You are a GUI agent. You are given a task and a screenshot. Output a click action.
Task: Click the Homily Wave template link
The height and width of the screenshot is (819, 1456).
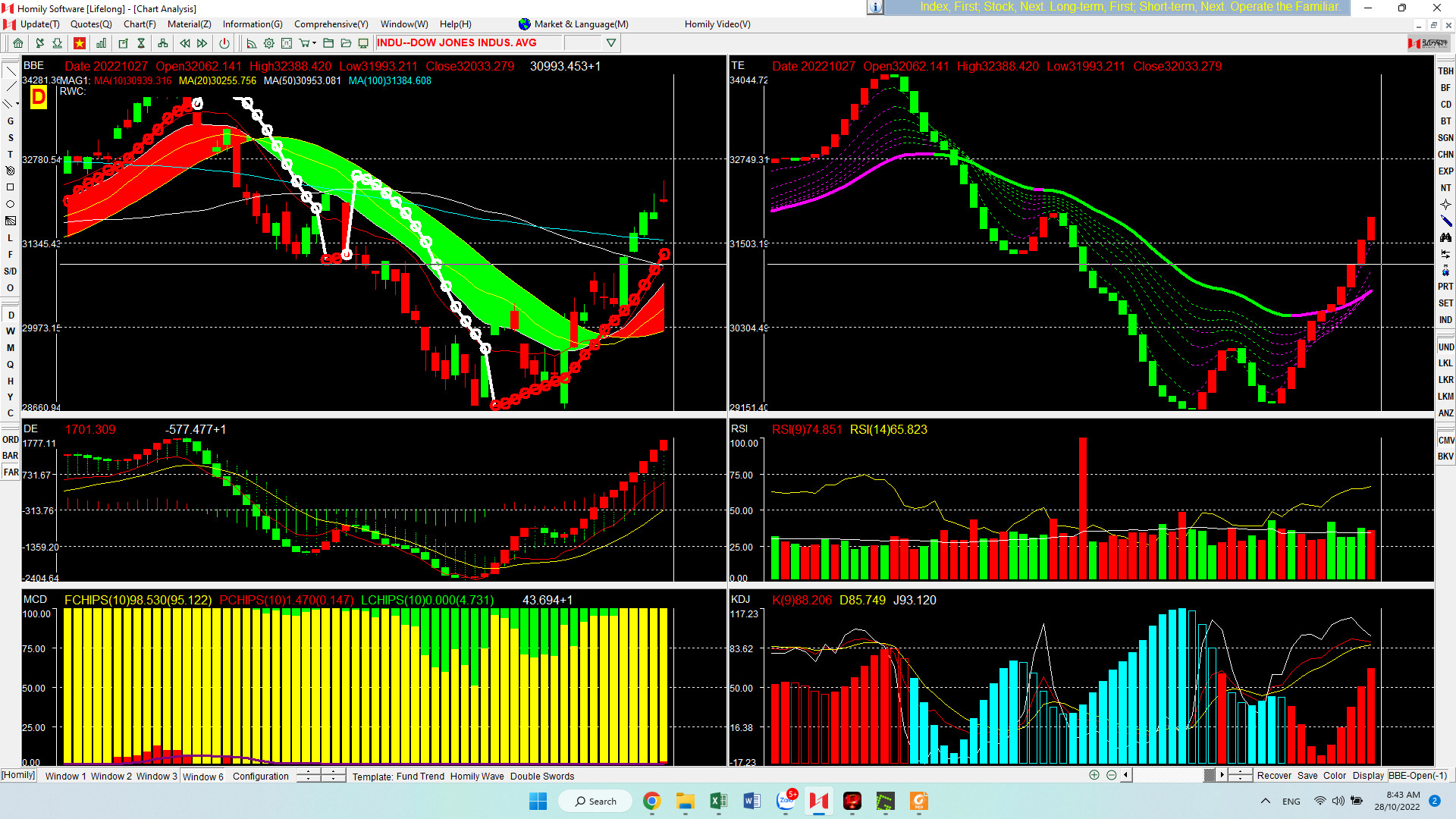coord(476,776)
